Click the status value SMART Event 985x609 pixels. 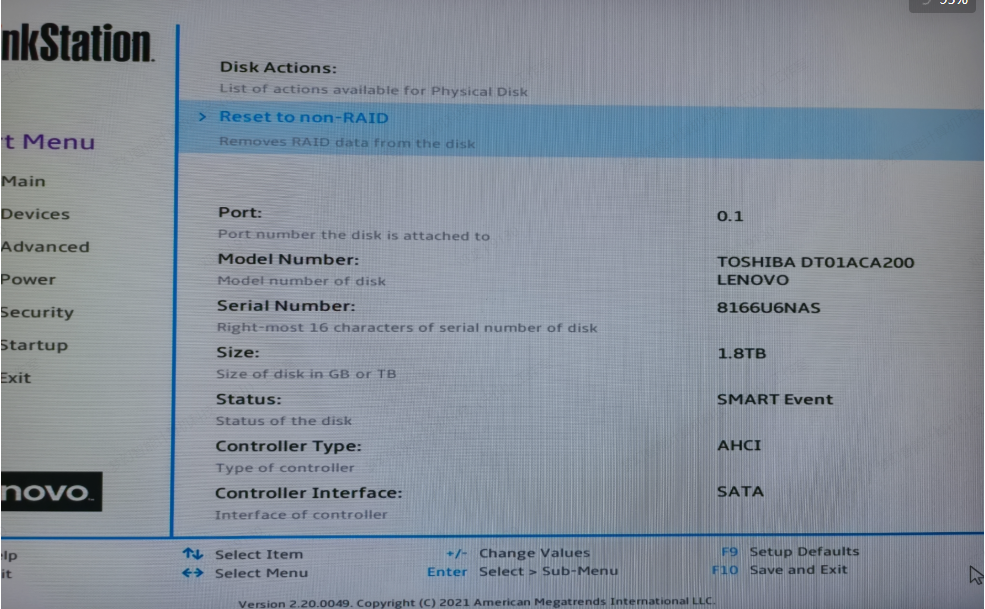point(775,399)
